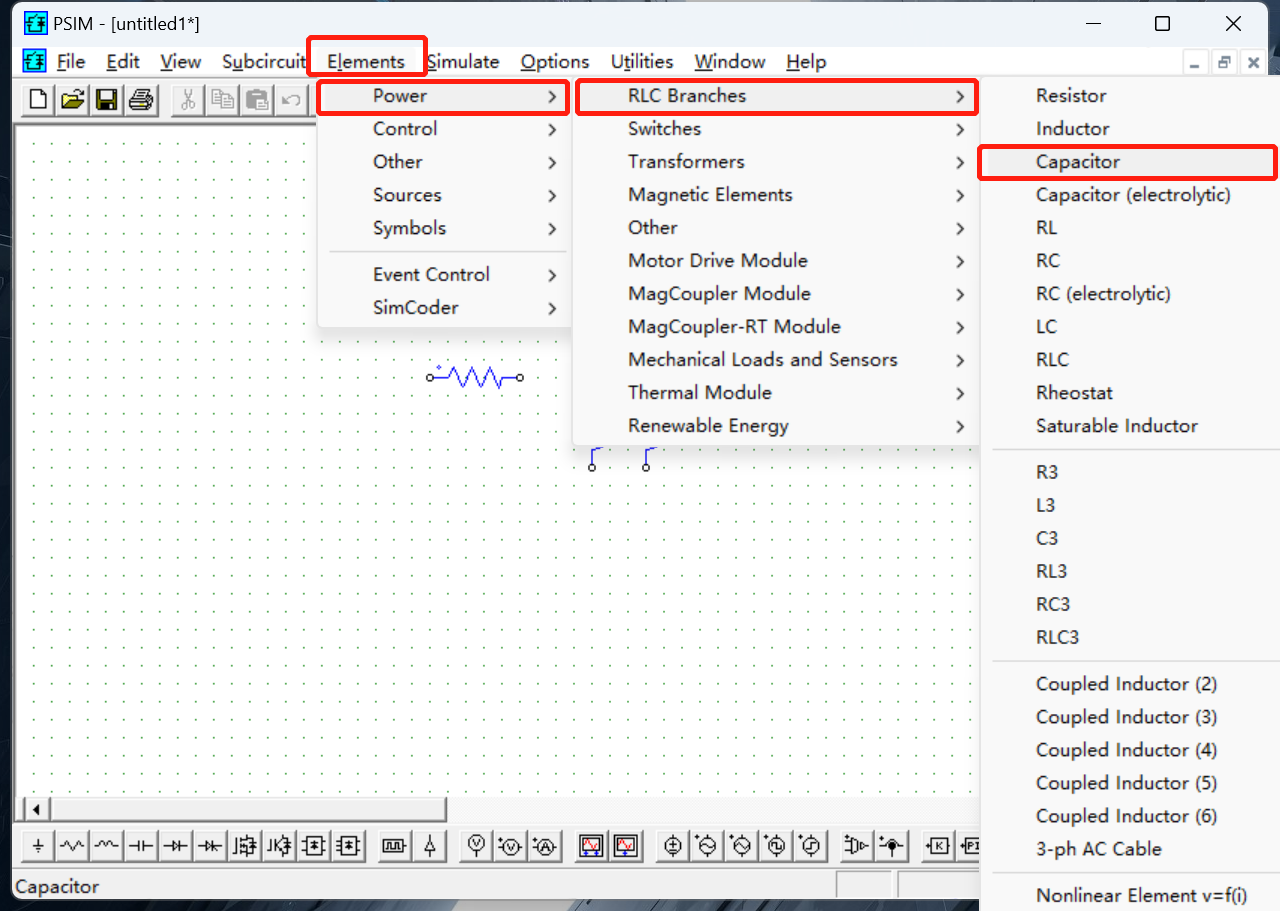Click the Open file folder icon
The height and width of the screenshot is (911, 1280).
(72, 99)
